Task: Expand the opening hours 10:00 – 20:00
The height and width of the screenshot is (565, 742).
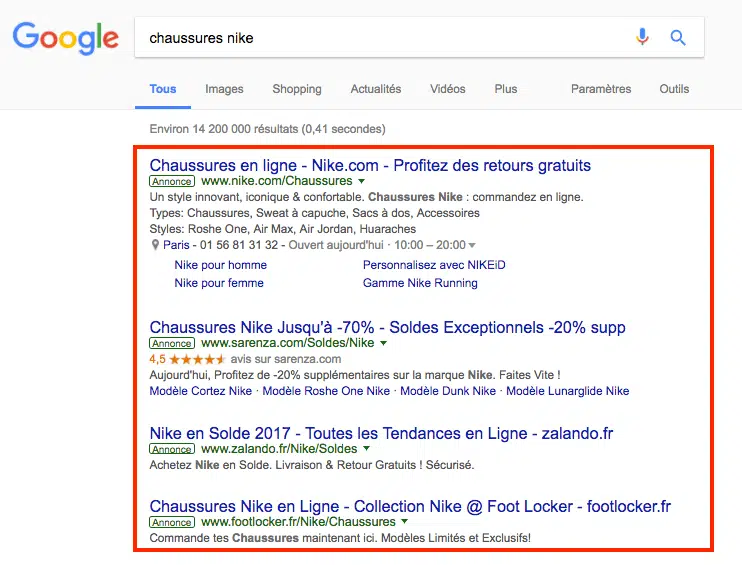Action: (472, 245)
